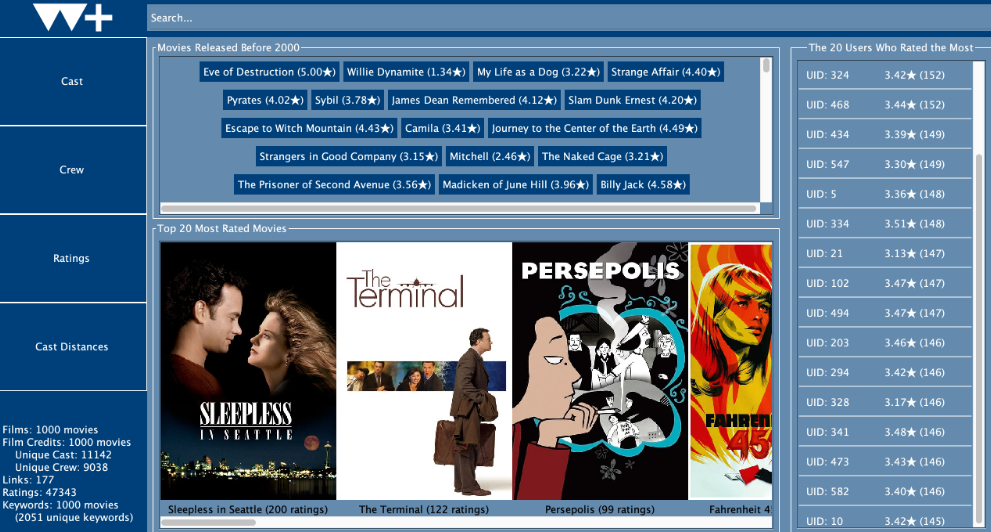Select The Naked Cage chip
This screenshot has width=991, height=532.
point(602,157)
